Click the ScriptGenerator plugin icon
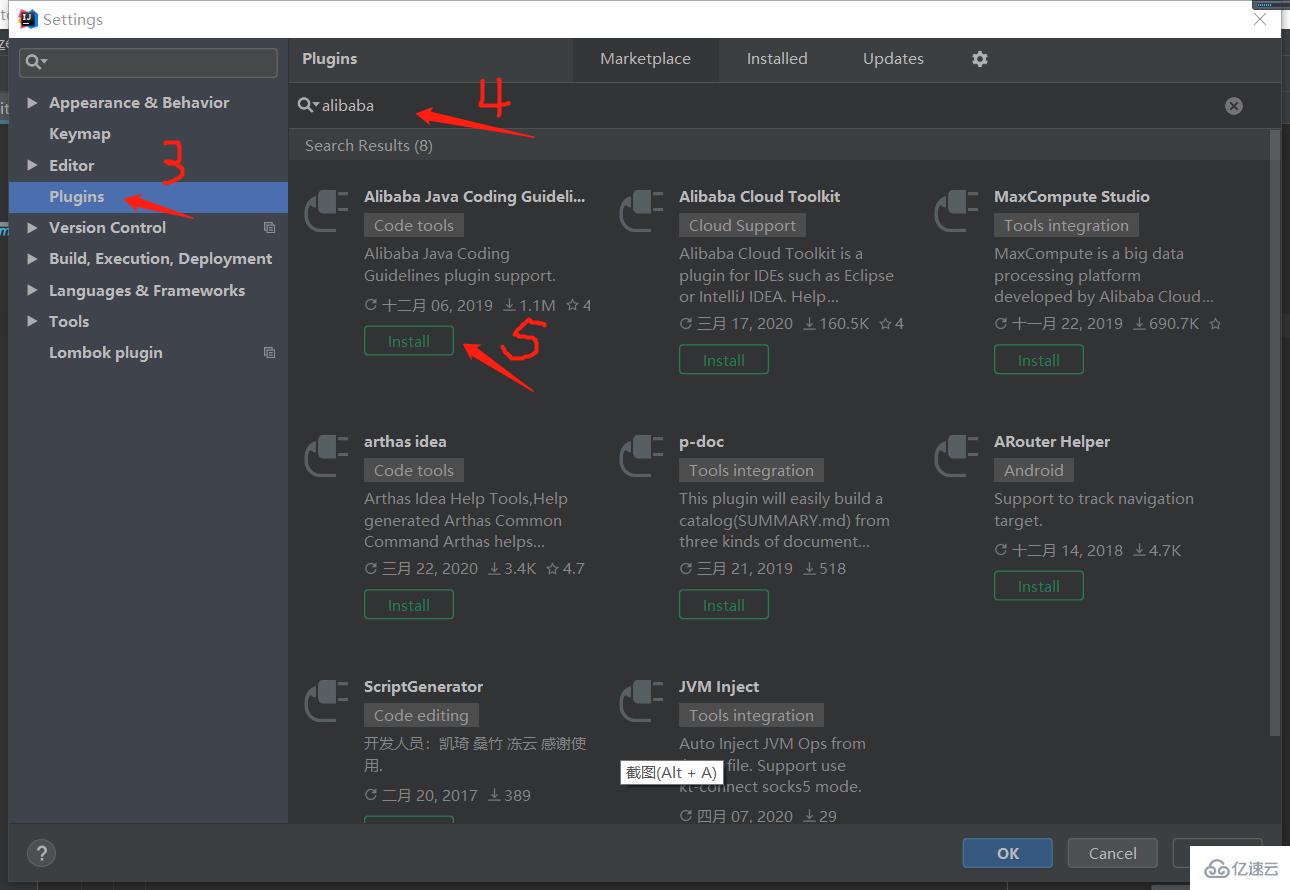1290x890 pixels. pyautogui.click(x=326, y=703)
